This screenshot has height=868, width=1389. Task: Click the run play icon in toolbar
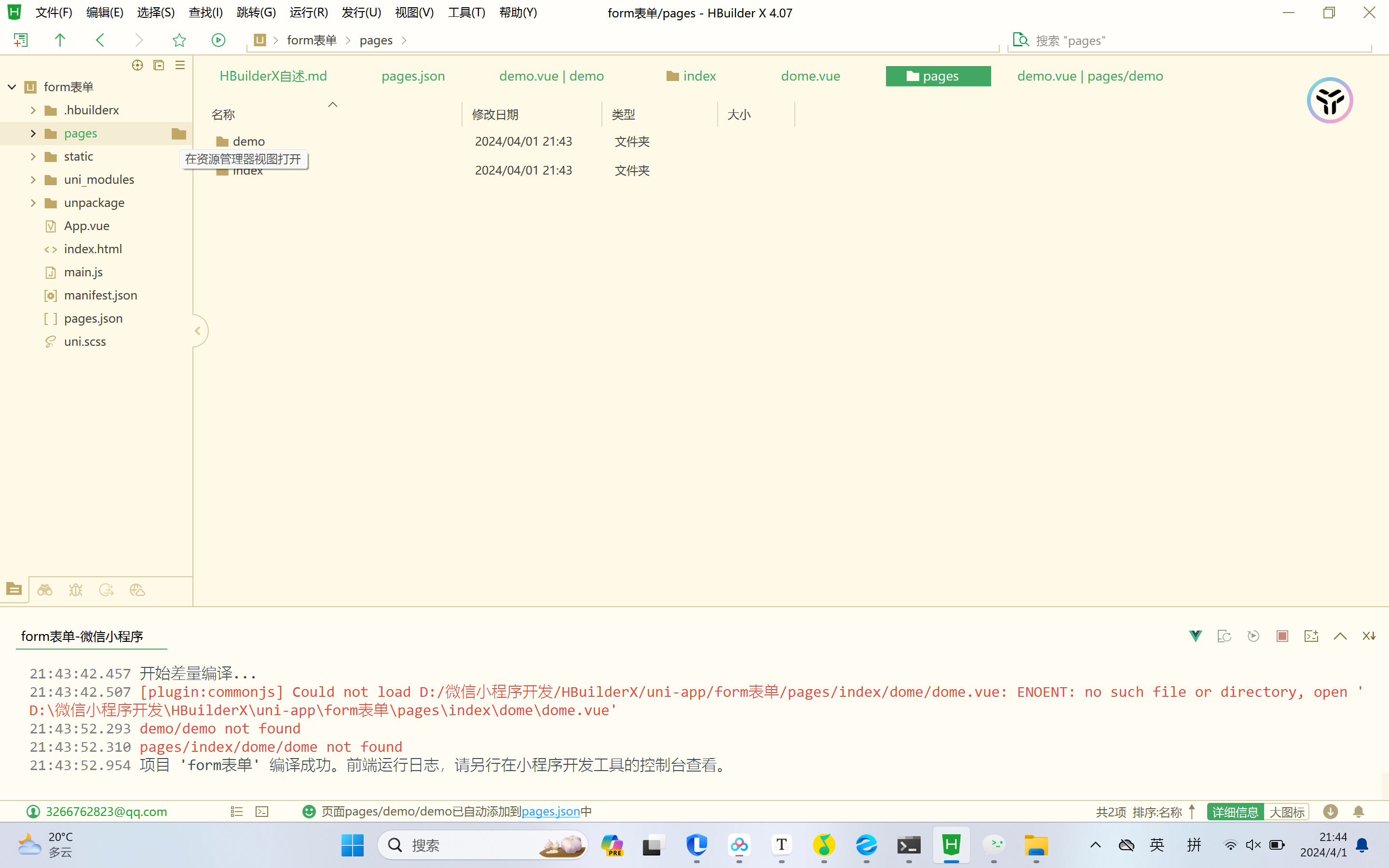[x=218, y=40]
